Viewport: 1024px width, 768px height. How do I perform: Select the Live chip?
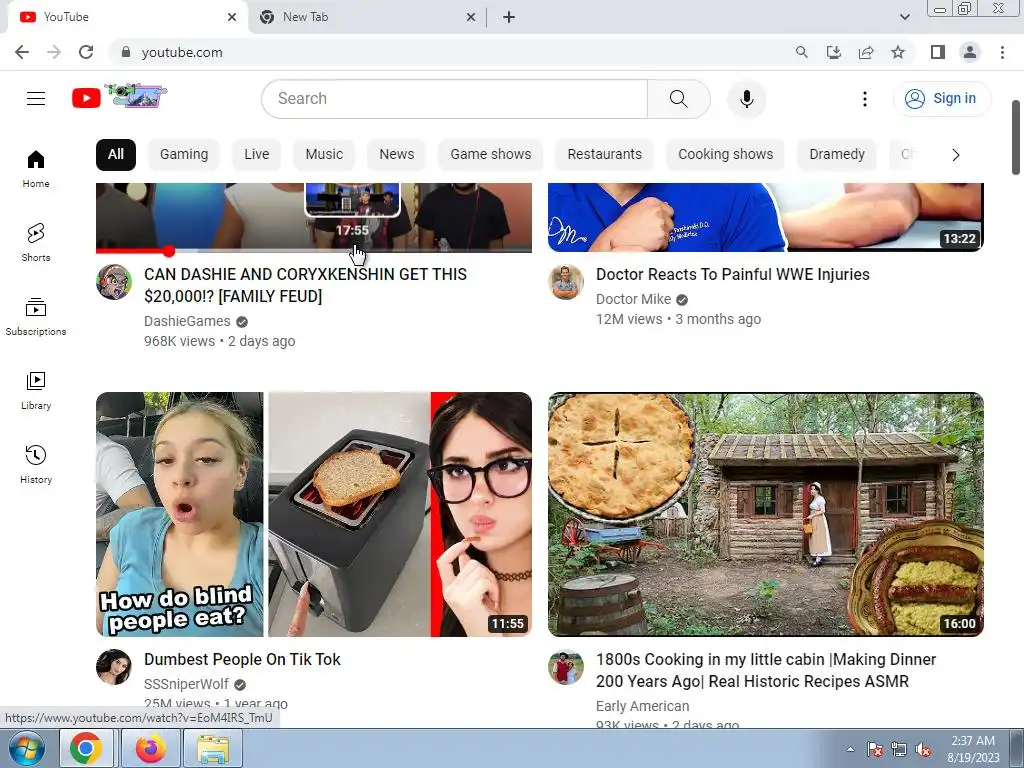pos(257,155)
